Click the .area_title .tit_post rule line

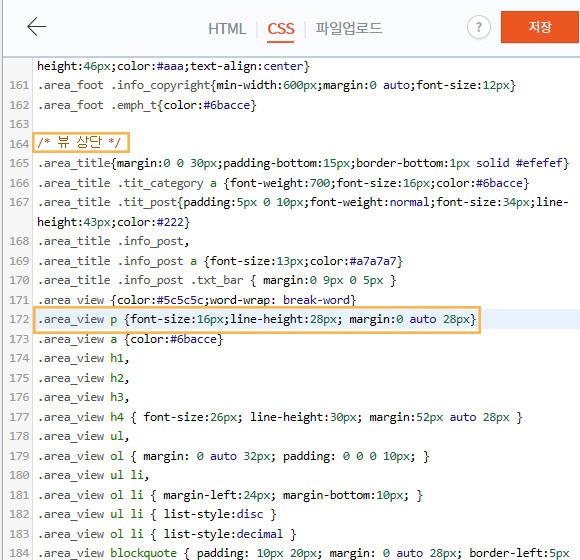(x=303, y=212)
